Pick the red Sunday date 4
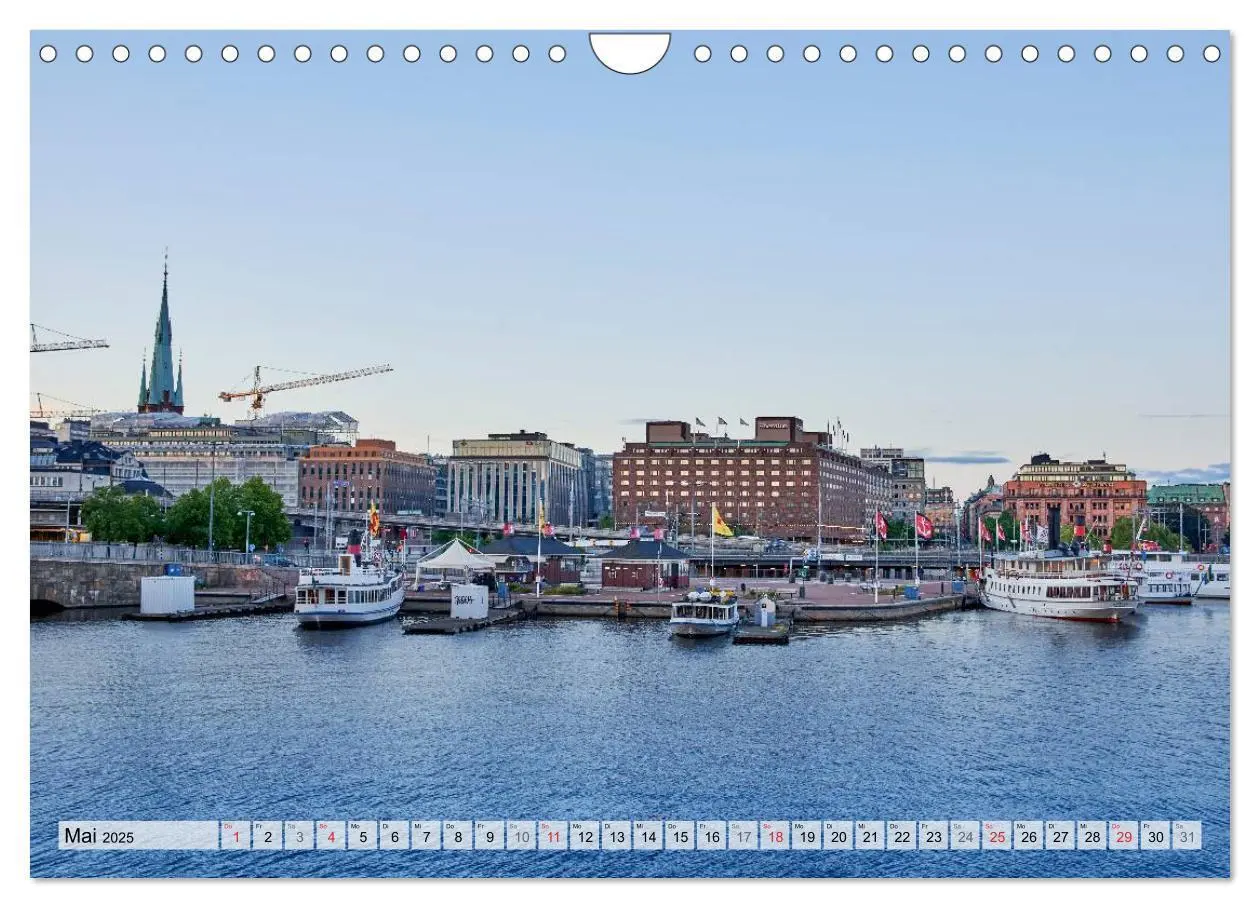The height and width of the screenshot is (908, 1260). (x=331, y=836)
